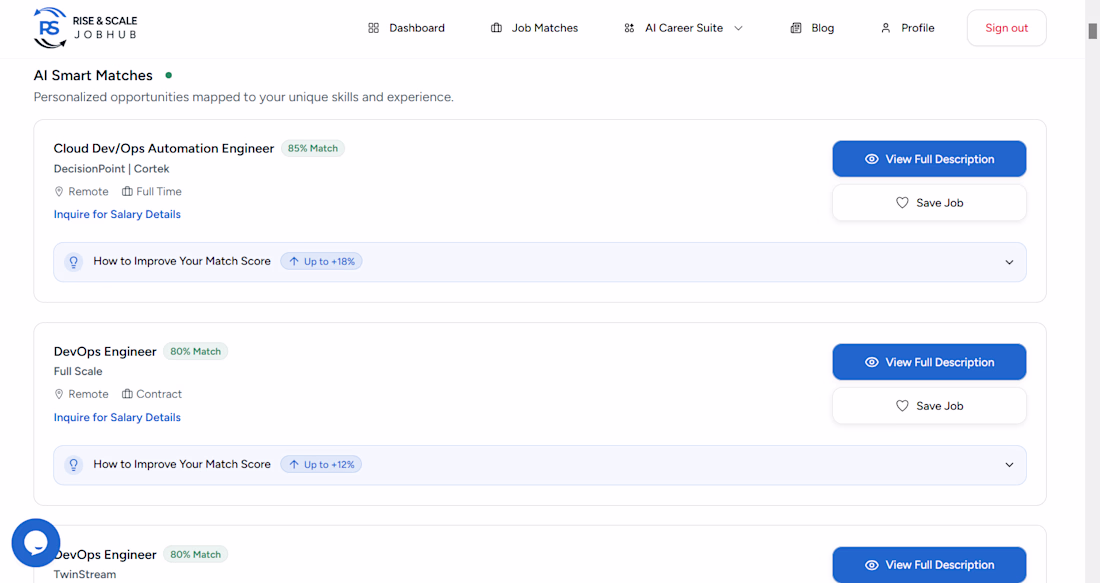Click the briefcase icon beside Contract

click(127, 394)
